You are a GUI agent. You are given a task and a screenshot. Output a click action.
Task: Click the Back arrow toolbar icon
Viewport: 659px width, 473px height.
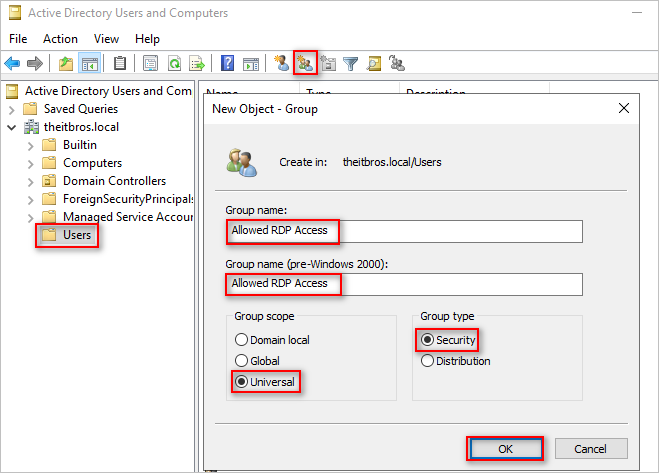13,64
